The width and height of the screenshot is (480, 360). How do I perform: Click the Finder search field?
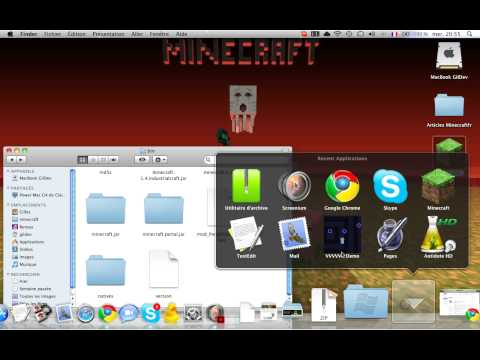pos(210,160)
